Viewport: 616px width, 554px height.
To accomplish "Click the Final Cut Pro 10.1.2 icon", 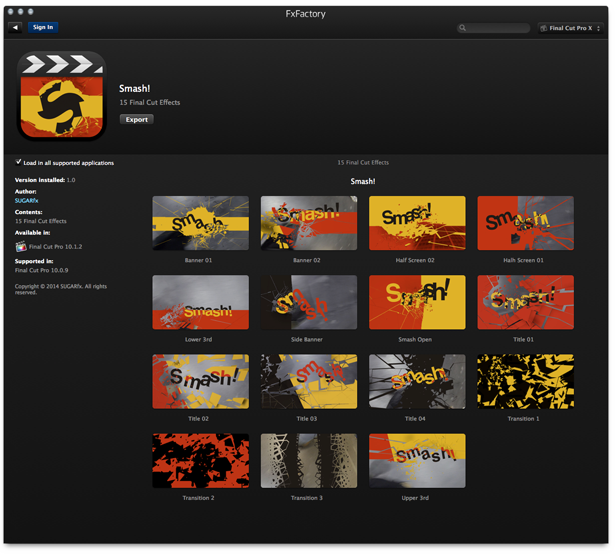I will coord(21,246).
